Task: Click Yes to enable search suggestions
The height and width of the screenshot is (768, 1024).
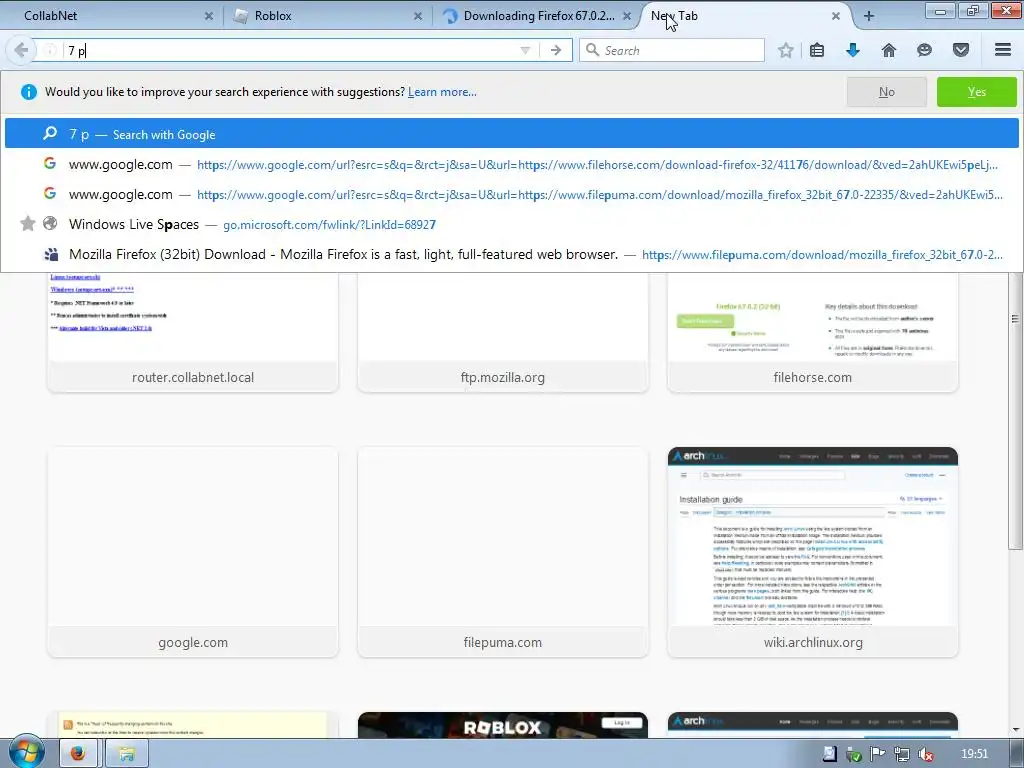Action: [976, 92]
